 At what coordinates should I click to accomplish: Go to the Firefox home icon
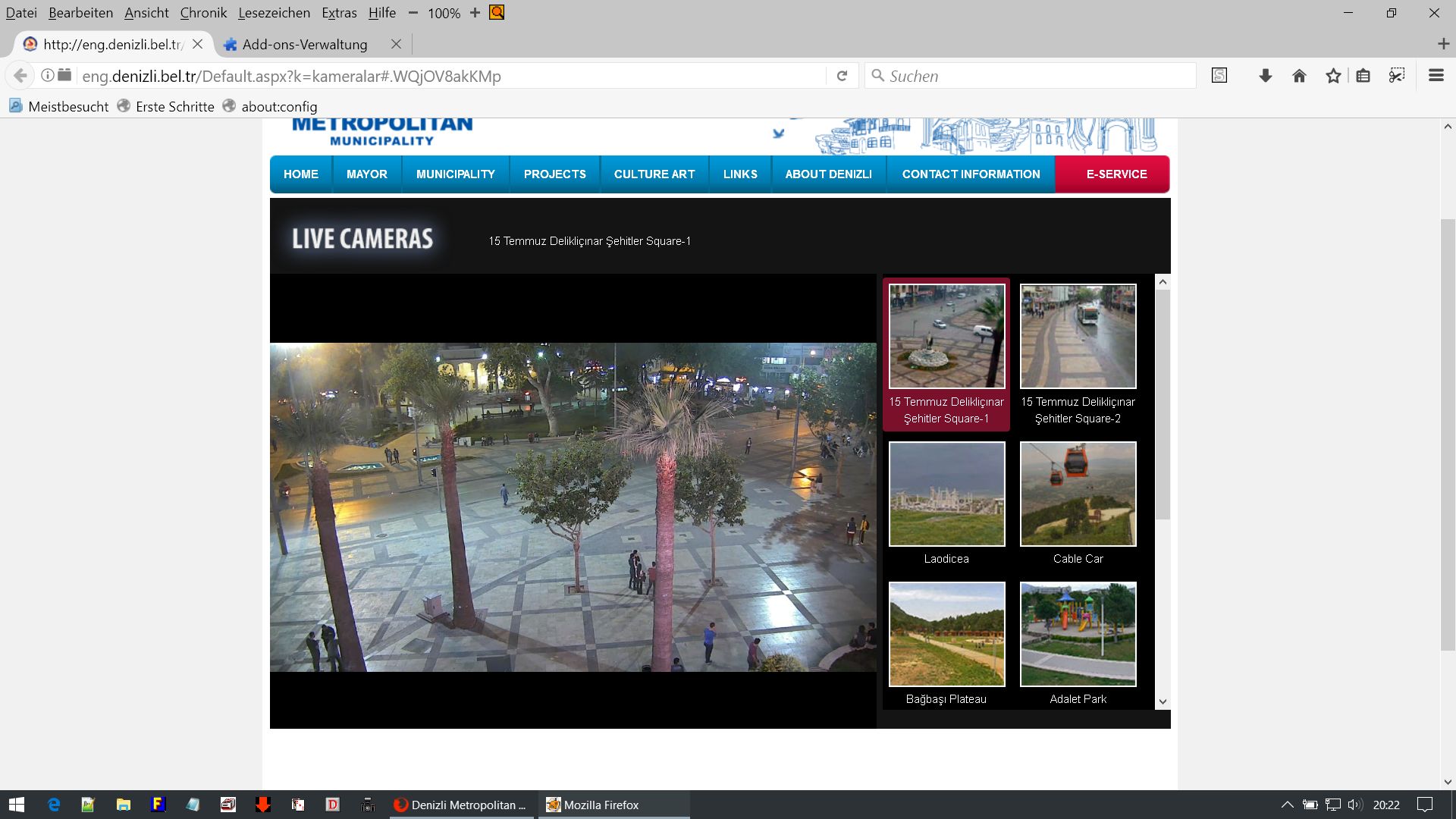point(1299,76)
